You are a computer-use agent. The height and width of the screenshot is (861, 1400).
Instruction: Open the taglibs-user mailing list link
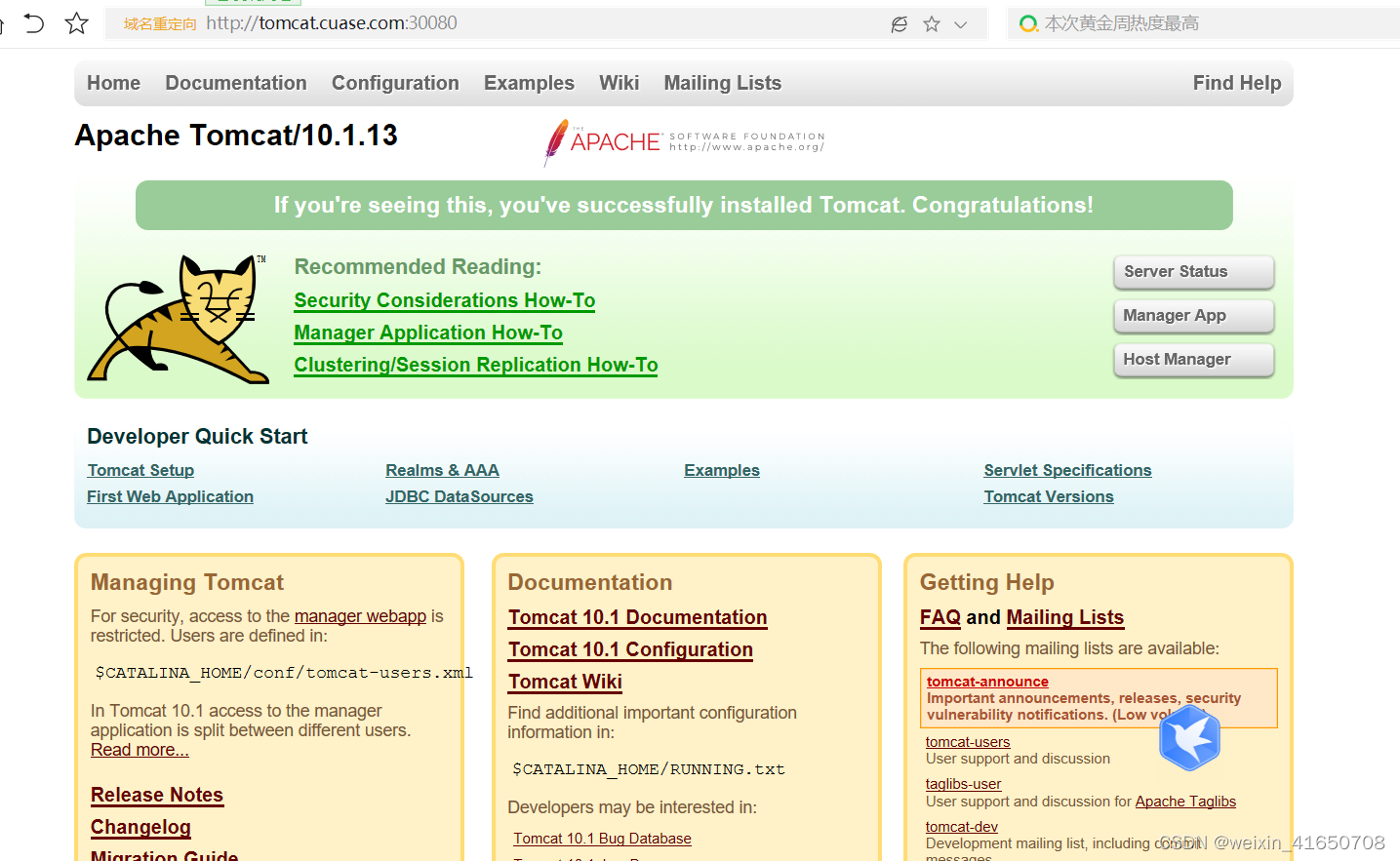pyautogui.click(x=963, y=785)
